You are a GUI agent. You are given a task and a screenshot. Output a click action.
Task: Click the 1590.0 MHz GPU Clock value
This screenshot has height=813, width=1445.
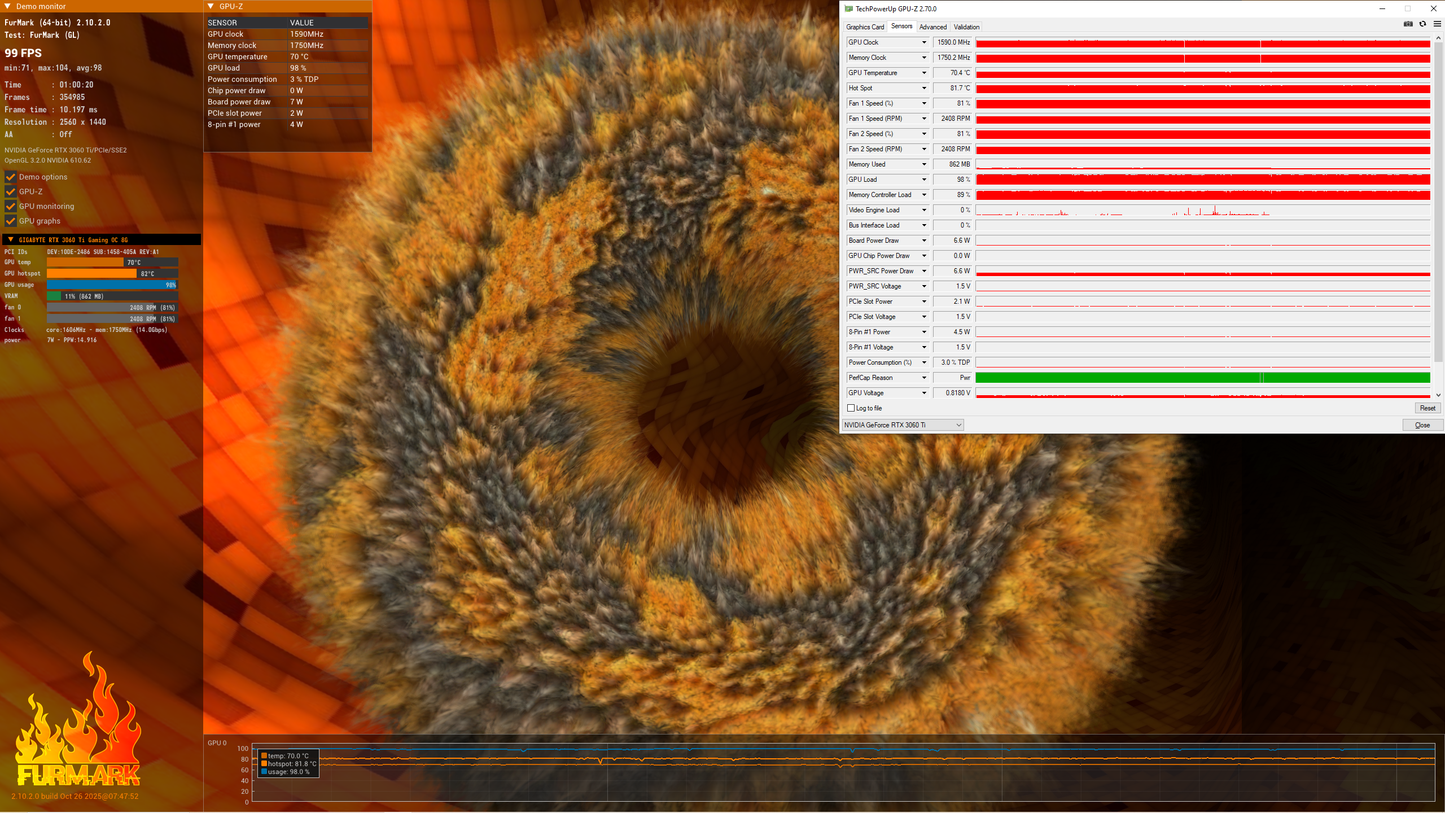[952, 43]
